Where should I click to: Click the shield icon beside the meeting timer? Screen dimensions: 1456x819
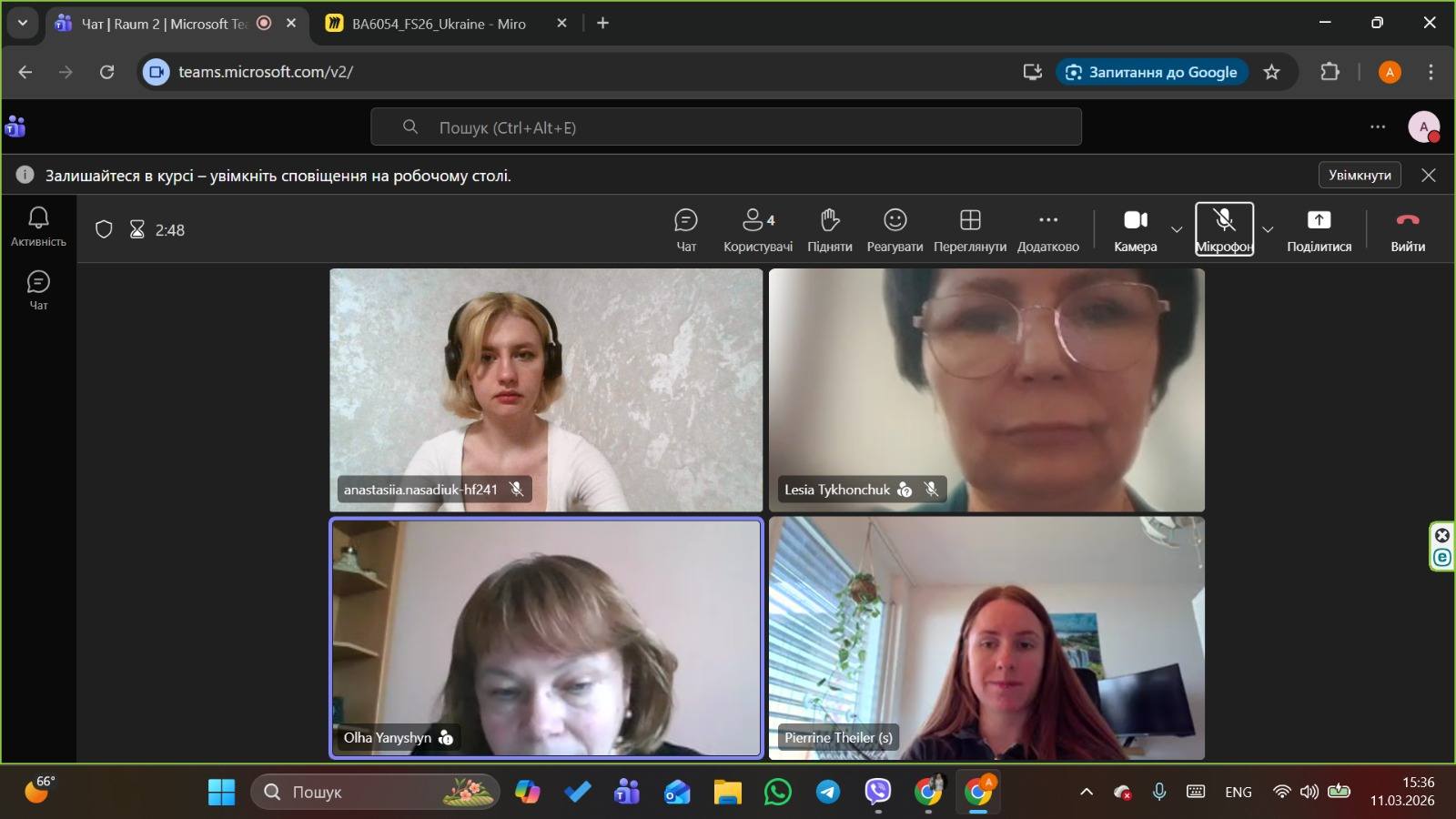(104, 229)
